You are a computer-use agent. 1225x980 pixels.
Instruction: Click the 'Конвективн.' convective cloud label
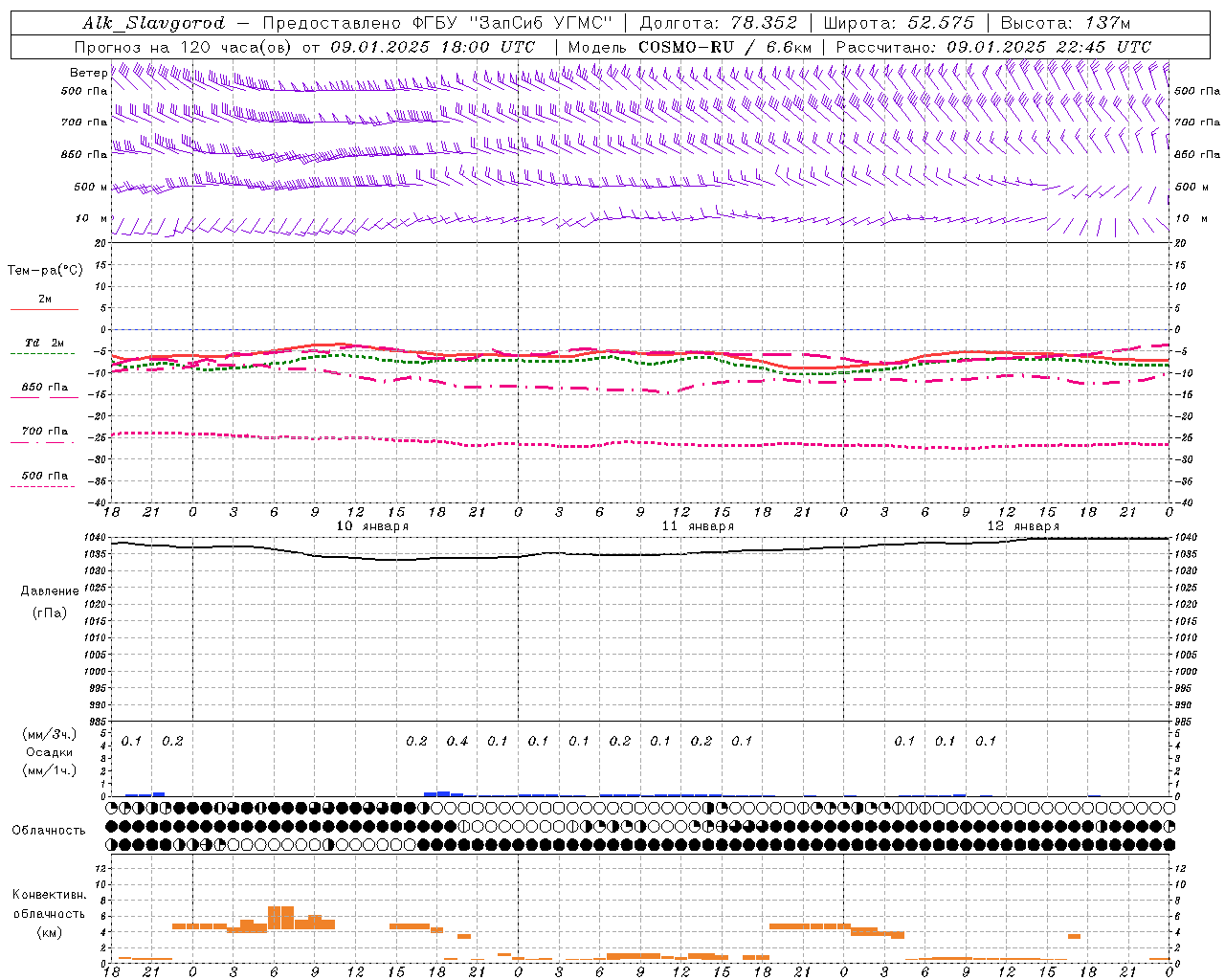coord(50,895)
